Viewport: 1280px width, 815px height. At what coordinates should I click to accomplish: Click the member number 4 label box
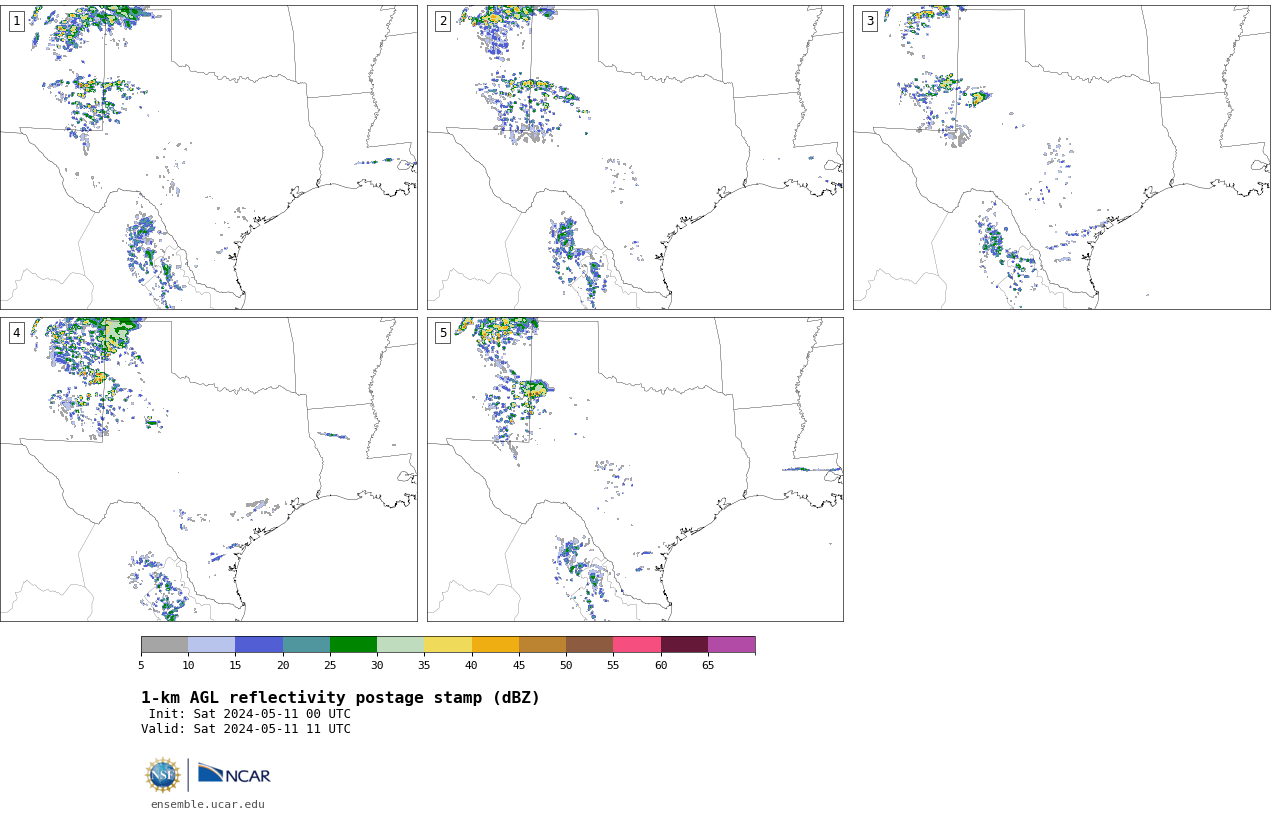pyautogui.click(x=16, y=333)
